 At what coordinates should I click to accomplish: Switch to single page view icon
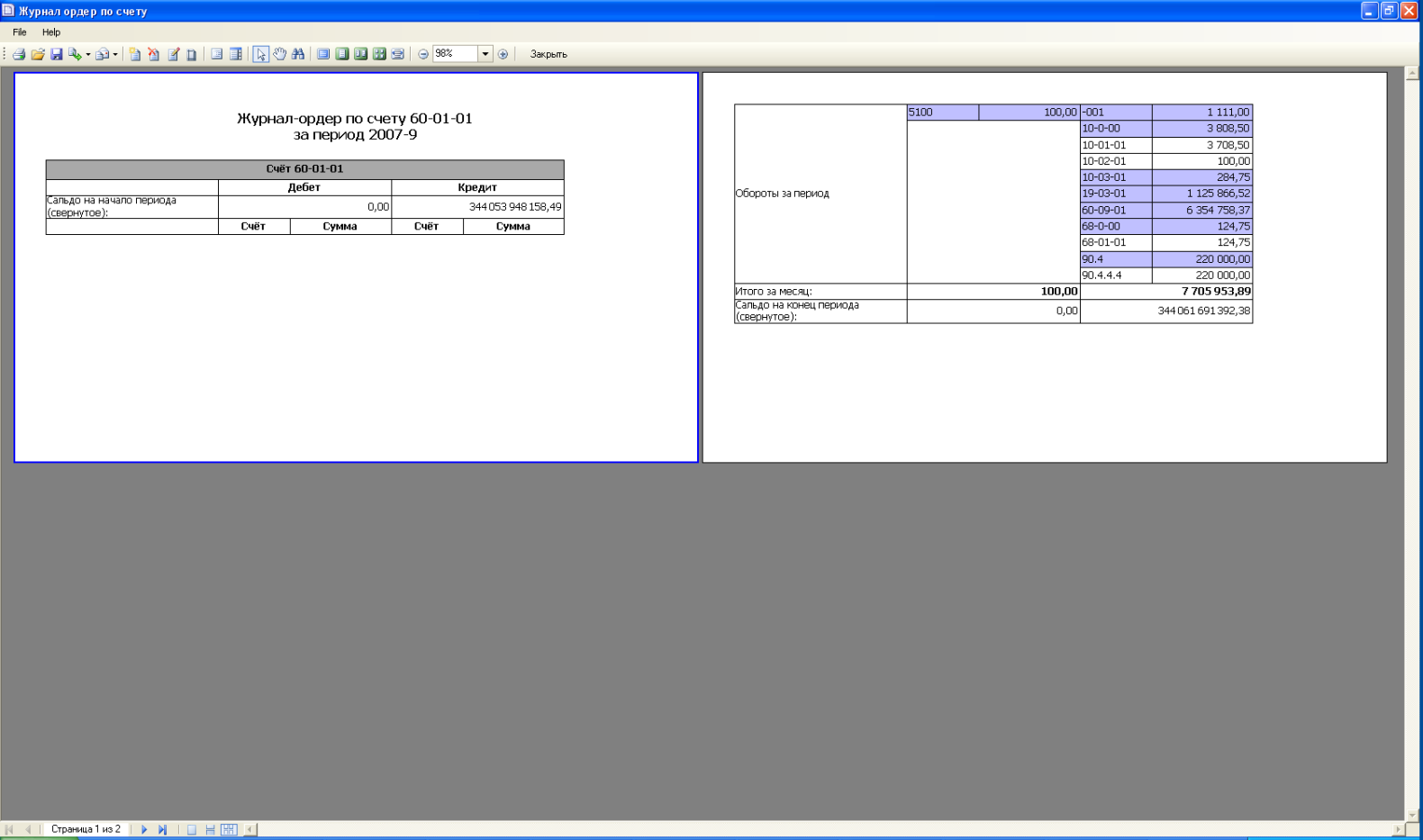342,54
